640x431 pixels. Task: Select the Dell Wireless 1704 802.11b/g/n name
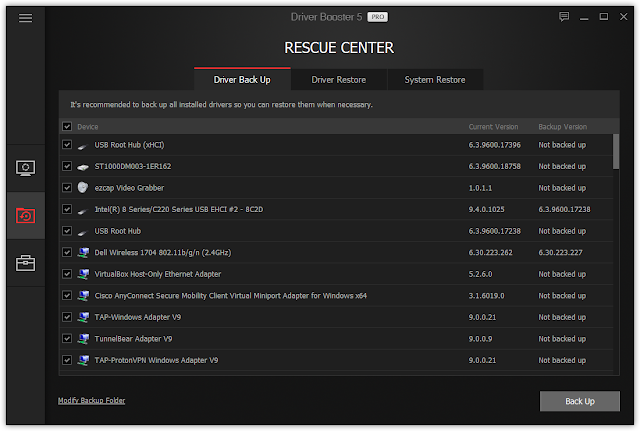pos(162,253)
